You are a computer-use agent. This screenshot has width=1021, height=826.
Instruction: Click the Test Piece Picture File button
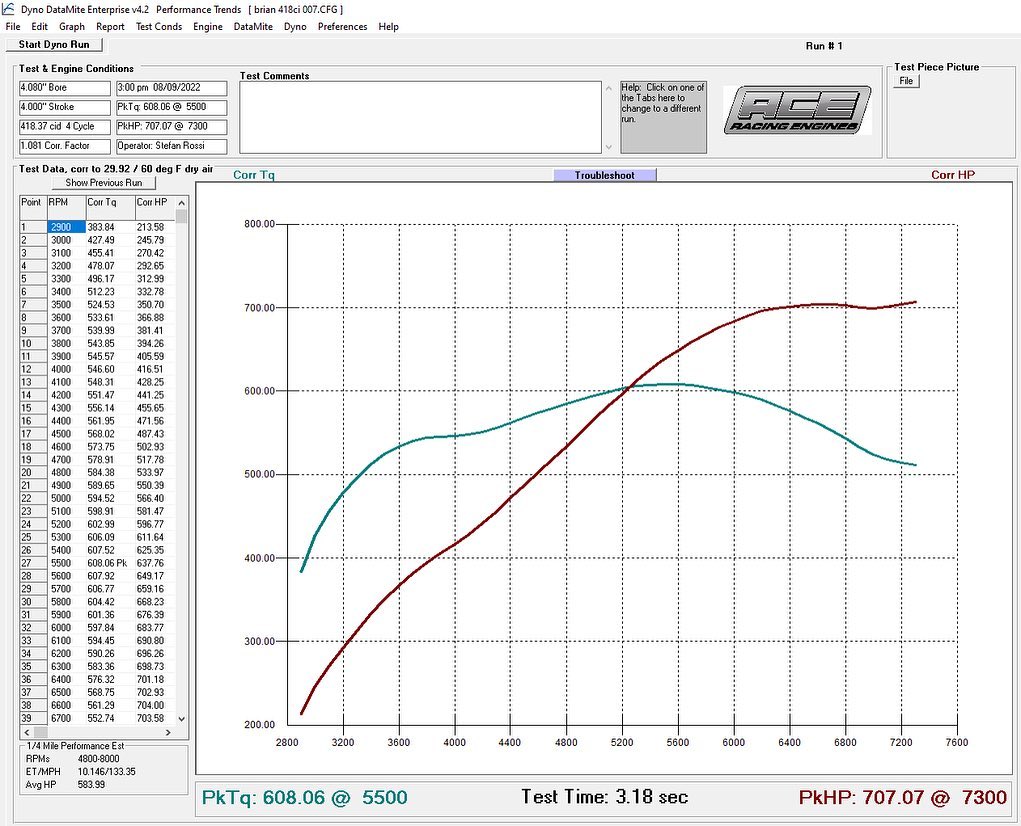(x=906, y=81)
